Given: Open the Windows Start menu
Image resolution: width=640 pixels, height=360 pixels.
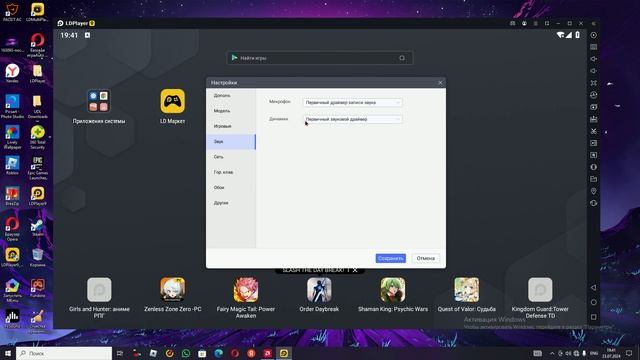Looking at the screenshot, I should (x=8, y=353).
